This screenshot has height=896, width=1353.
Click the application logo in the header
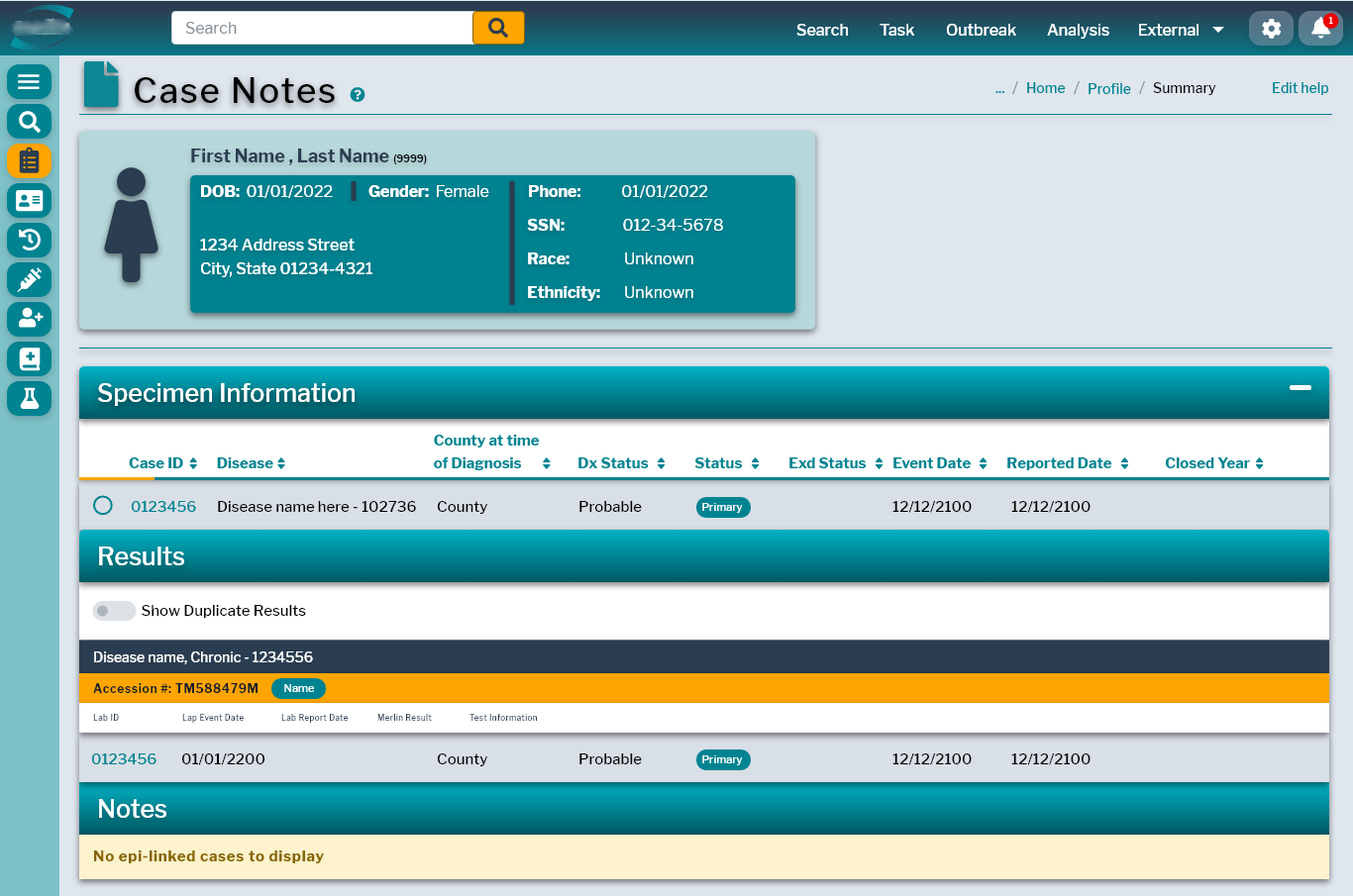(43, 28)
